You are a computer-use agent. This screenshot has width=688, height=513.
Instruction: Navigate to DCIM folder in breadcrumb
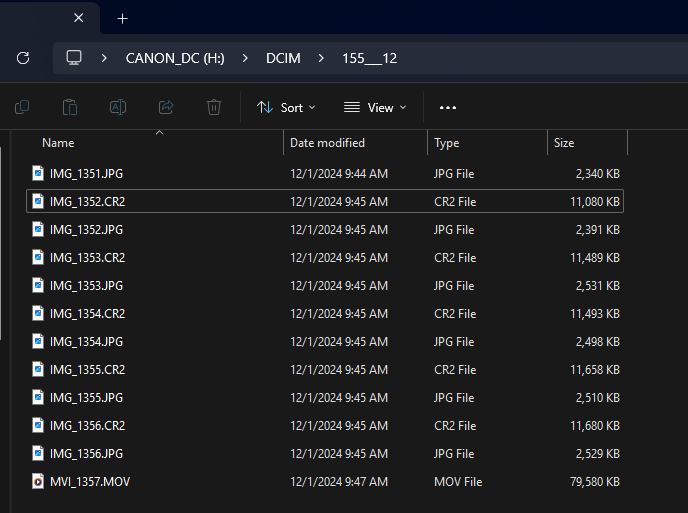[283, 58]
